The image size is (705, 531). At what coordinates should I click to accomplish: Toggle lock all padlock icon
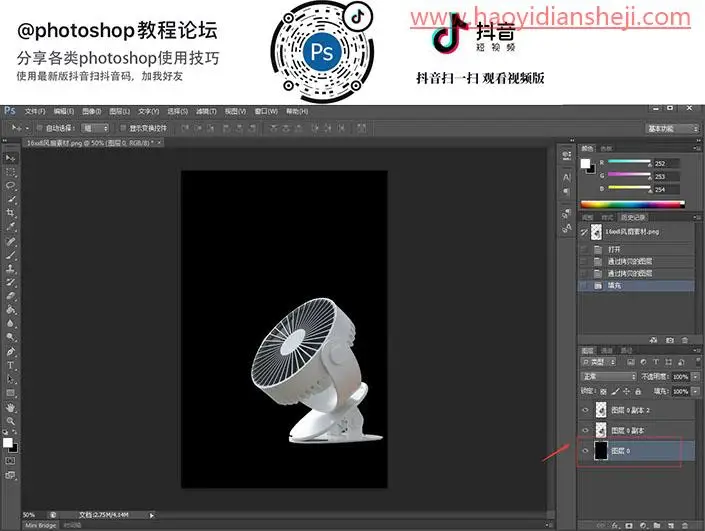click(x=638, y=392)
